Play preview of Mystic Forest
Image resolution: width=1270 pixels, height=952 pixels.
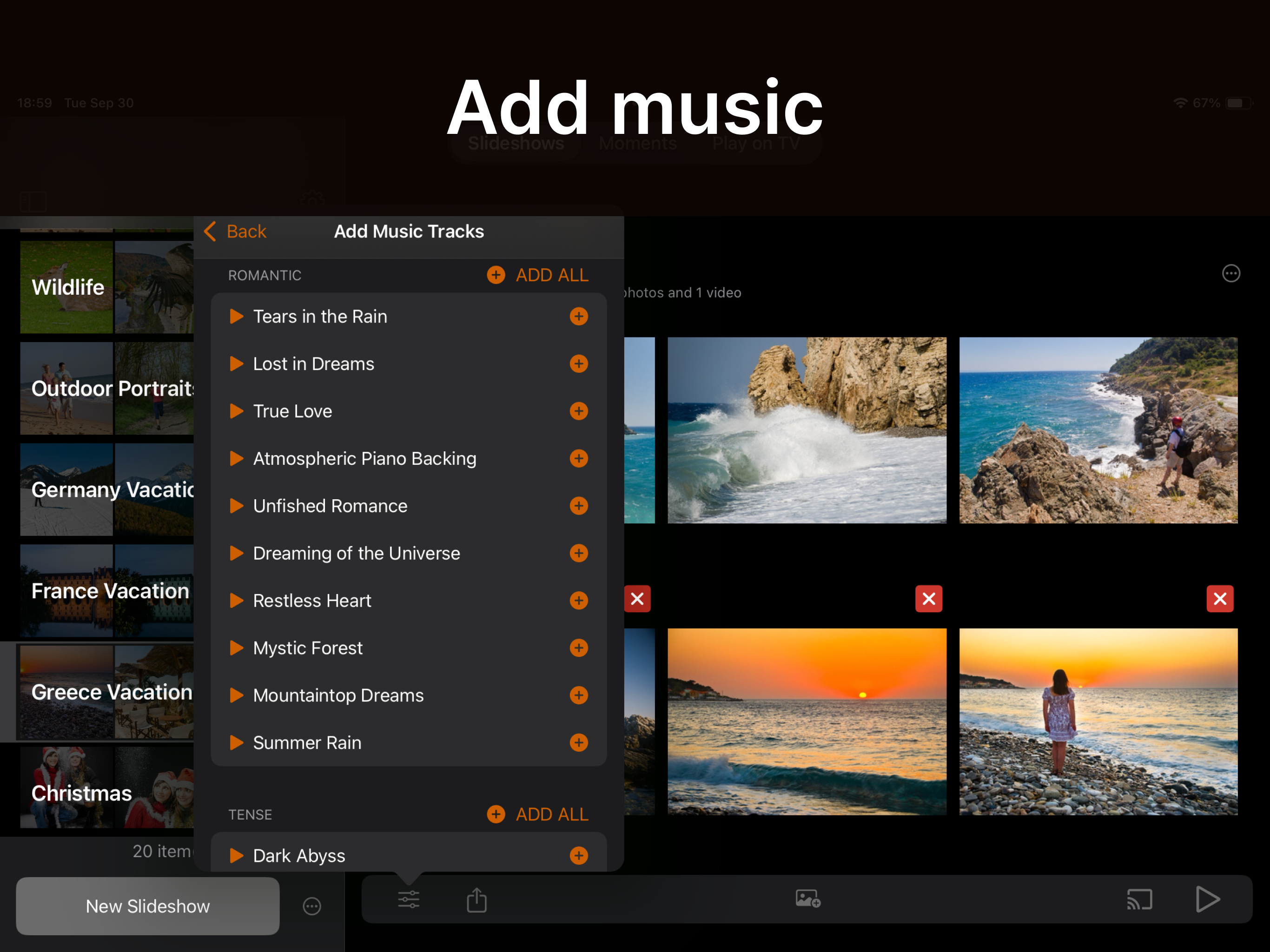[x=236, y=648]
